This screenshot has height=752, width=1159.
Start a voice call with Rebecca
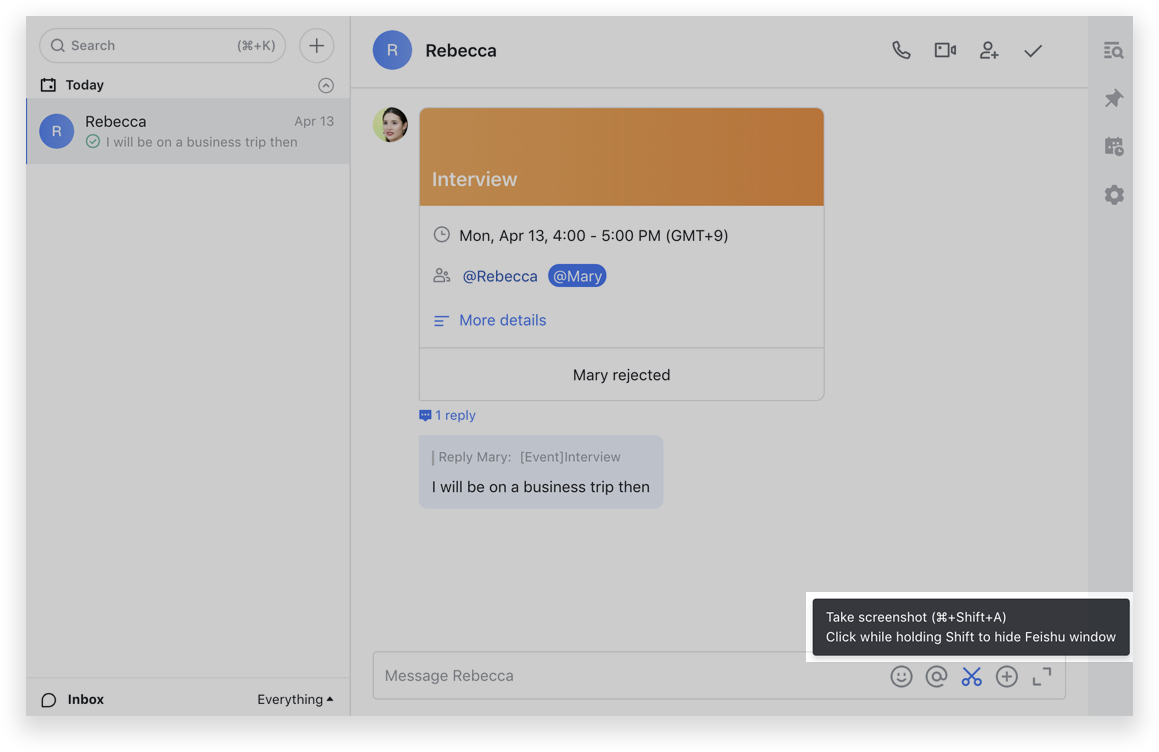click(x=901, y=50)
